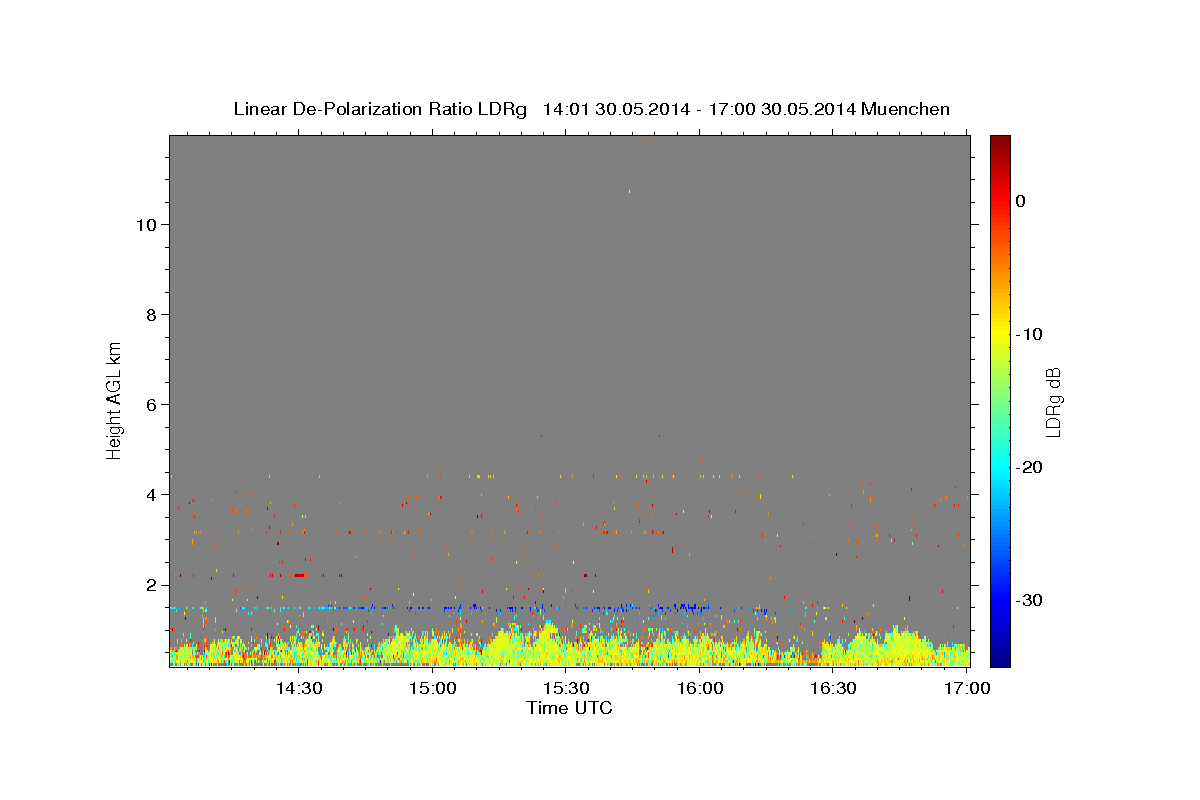
Task: Click the colorbar tick label -30
Action: [x=1030, y=600]
